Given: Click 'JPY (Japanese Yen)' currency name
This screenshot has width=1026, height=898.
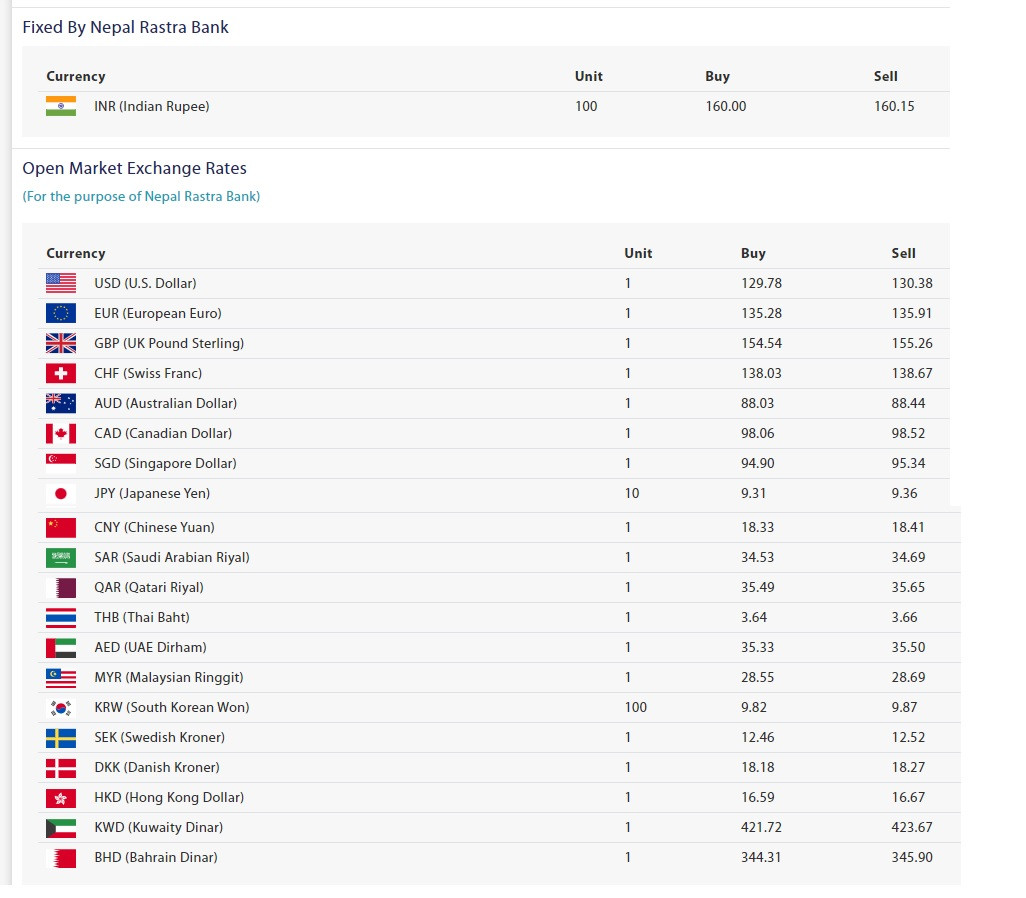Looking at the screenshot, I should click(x=152, y=494).
